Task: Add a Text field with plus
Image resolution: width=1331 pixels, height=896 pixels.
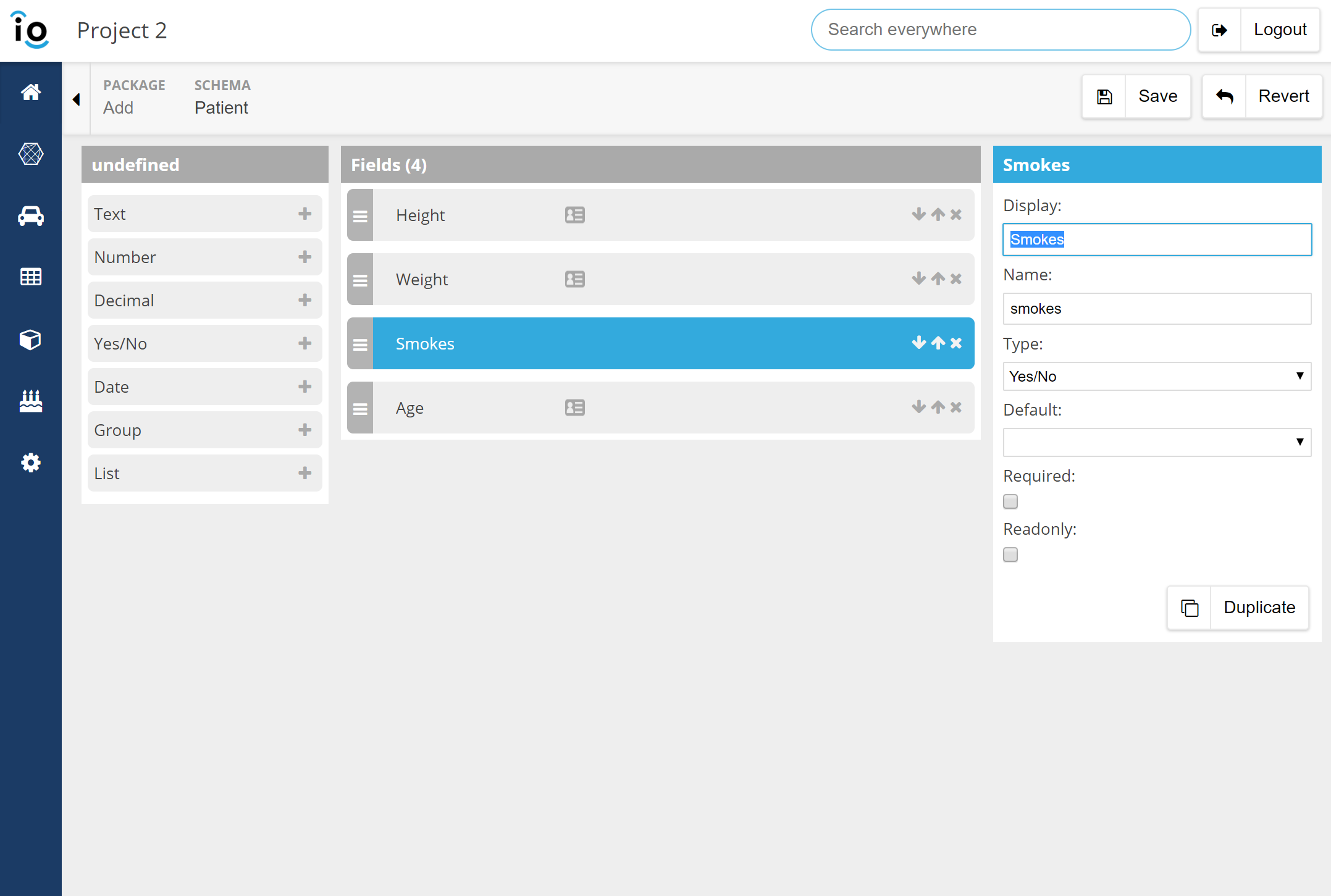Action: click(x=305, y=214)
